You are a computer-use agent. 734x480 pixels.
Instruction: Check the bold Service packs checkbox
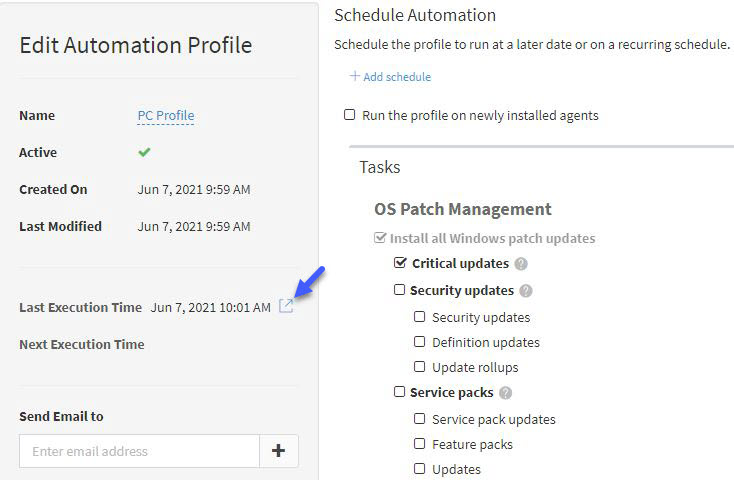(399, 391)
